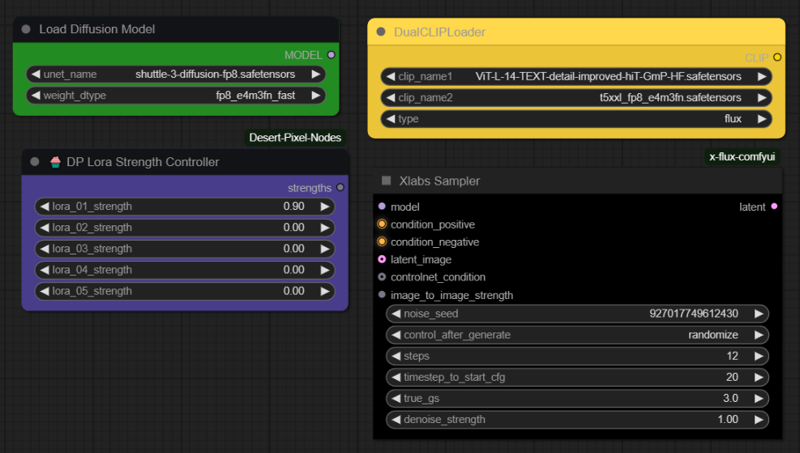Click the image_to_image_strength input connector
The height and width of the screenshot is (453, 800).
tap(382, 294)
